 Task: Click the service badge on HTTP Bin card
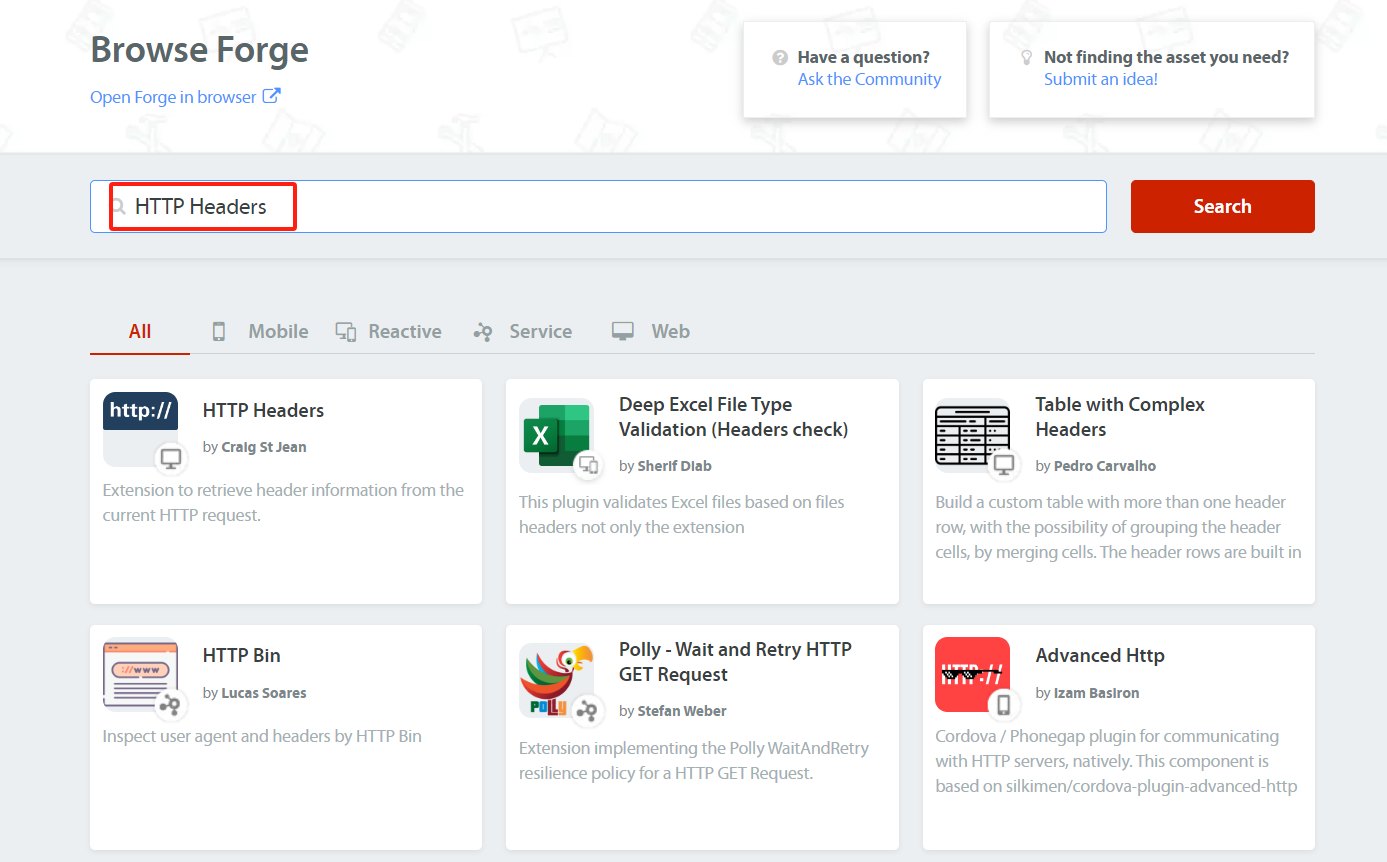pos(172,705)
